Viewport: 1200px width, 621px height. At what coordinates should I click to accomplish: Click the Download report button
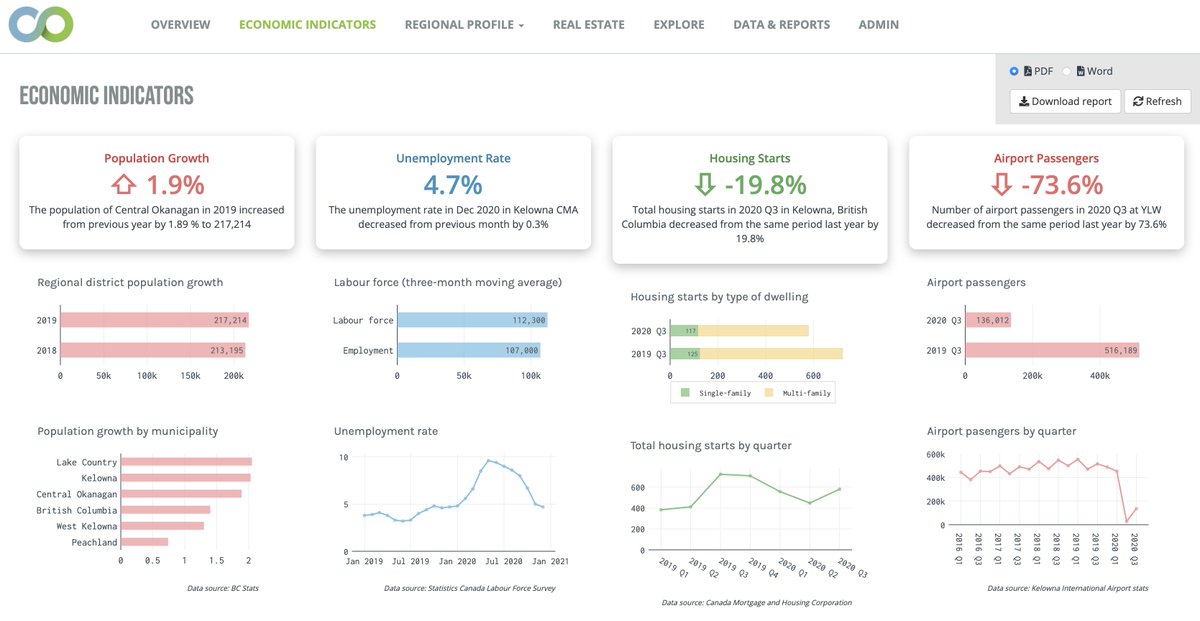1065,101
